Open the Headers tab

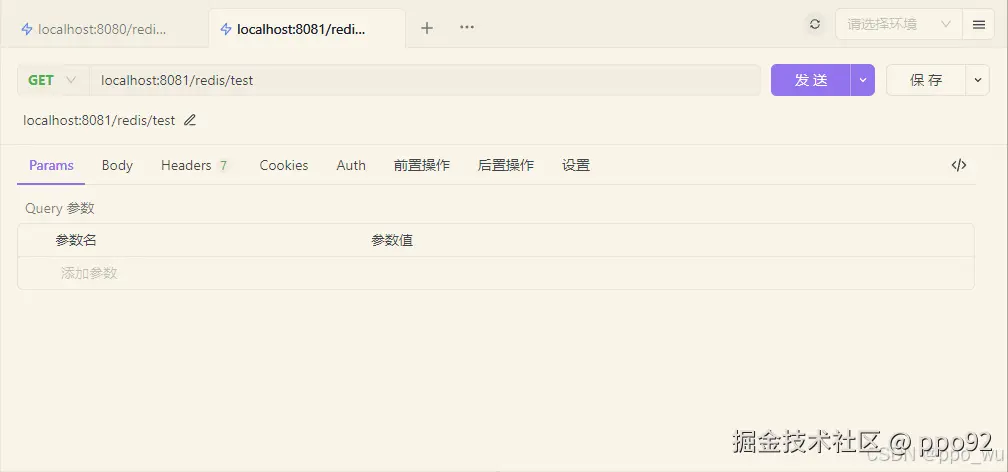pyautogui.click(x=194, y=165)
